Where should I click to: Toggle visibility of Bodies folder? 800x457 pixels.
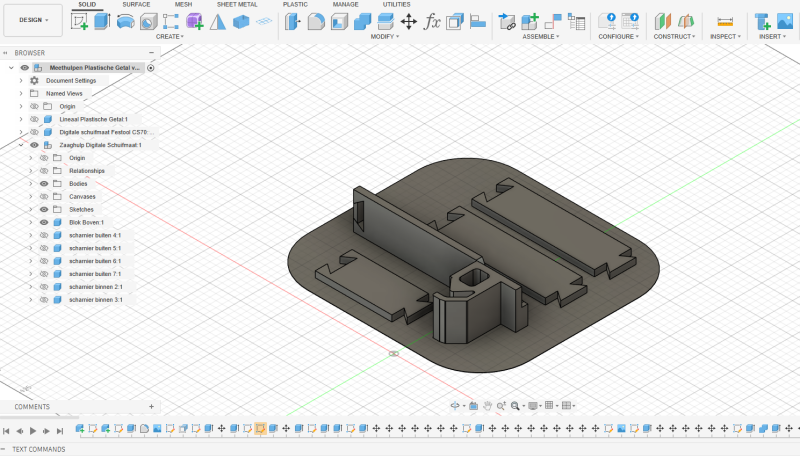point(44,184)
